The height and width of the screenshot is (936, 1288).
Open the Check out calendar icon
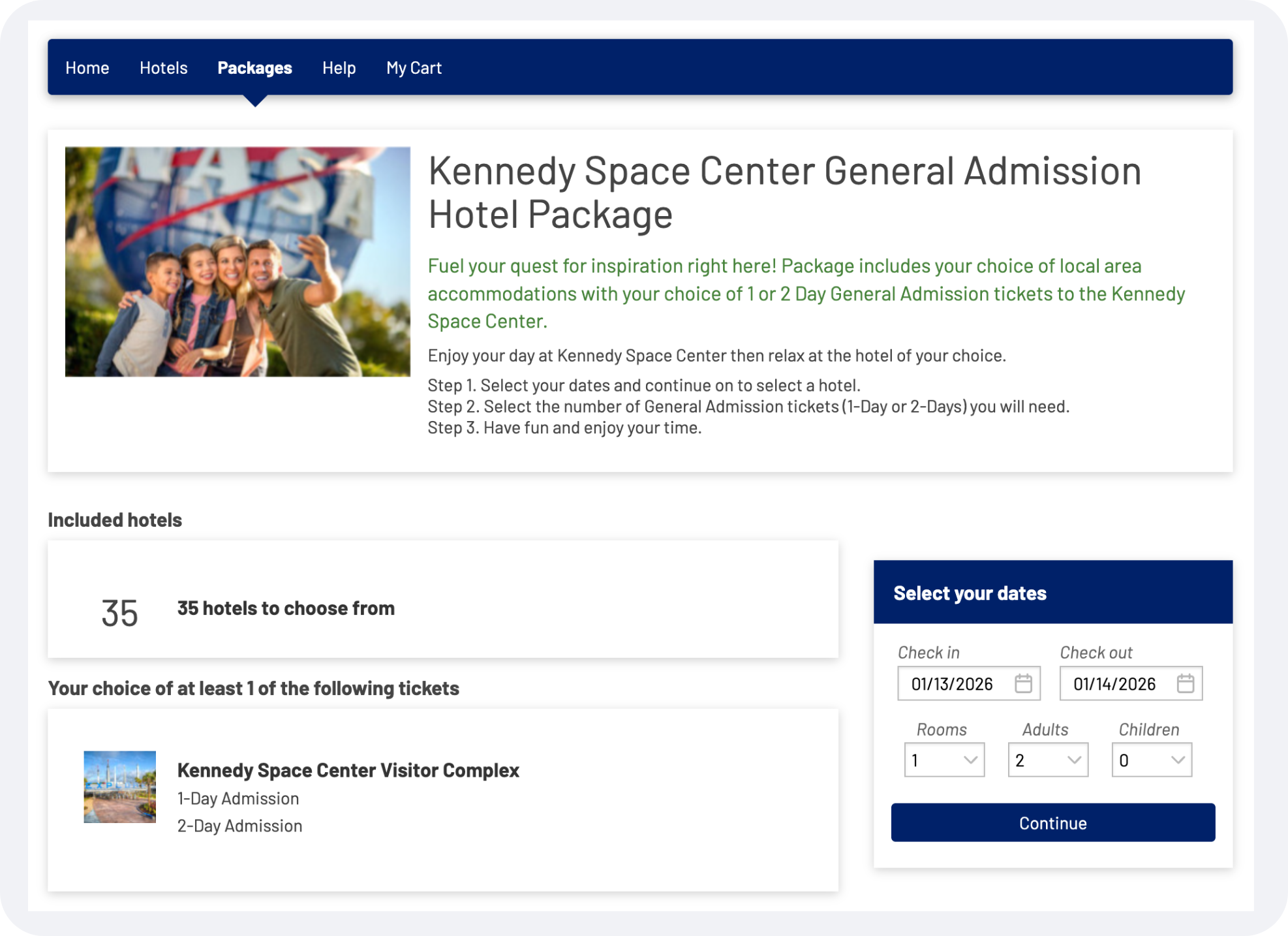pos(1185,683)
